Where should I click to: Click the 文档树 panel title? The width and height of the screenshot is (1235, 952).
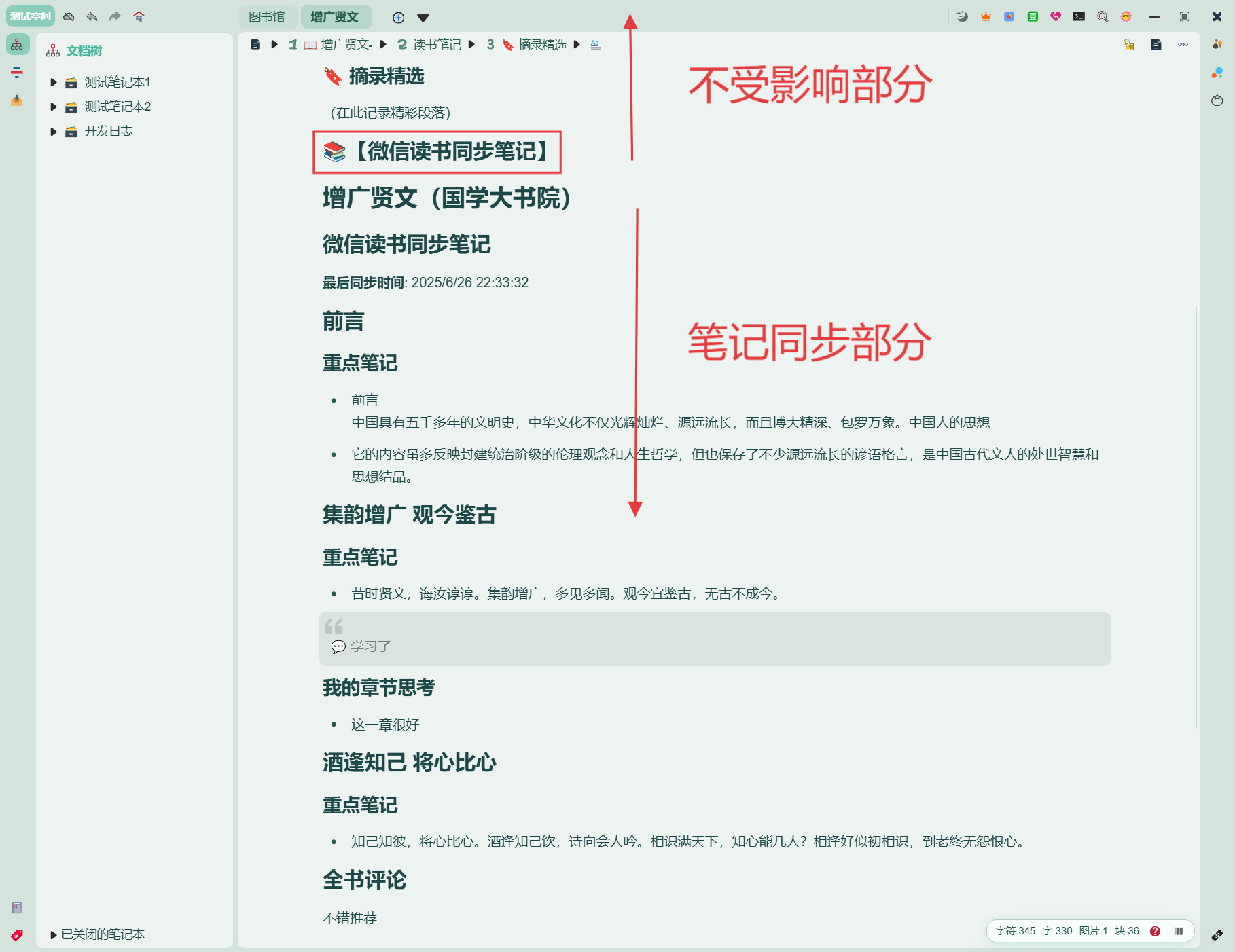pos(84,51)
